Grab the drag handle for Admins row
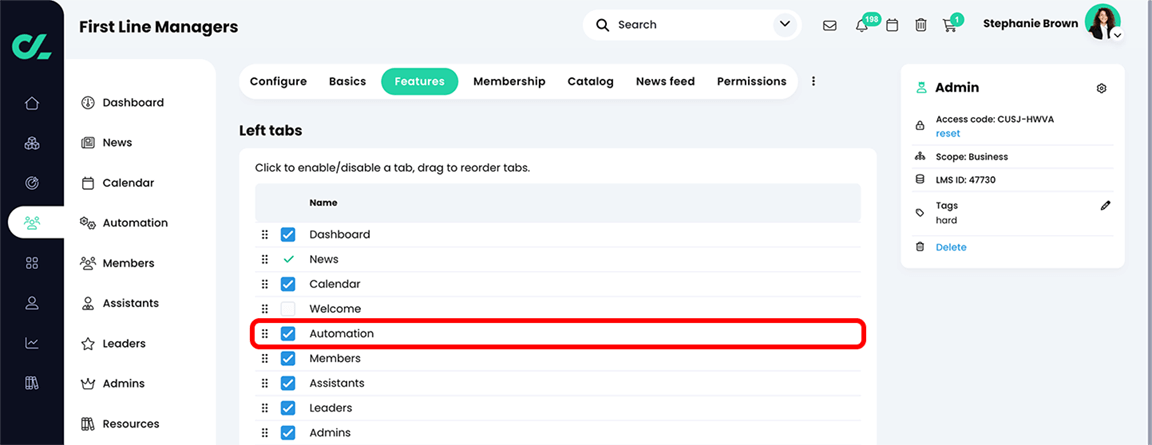The height and width of the screenshot is (445, 1152). [x=265, y=433]
